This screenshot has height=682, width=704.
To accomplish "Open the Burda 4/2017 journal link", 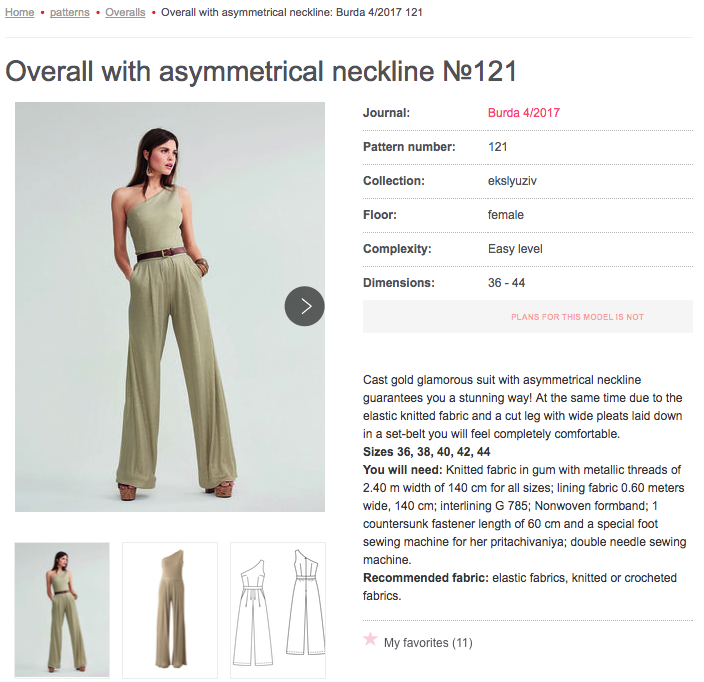I will tap(524, 113).
